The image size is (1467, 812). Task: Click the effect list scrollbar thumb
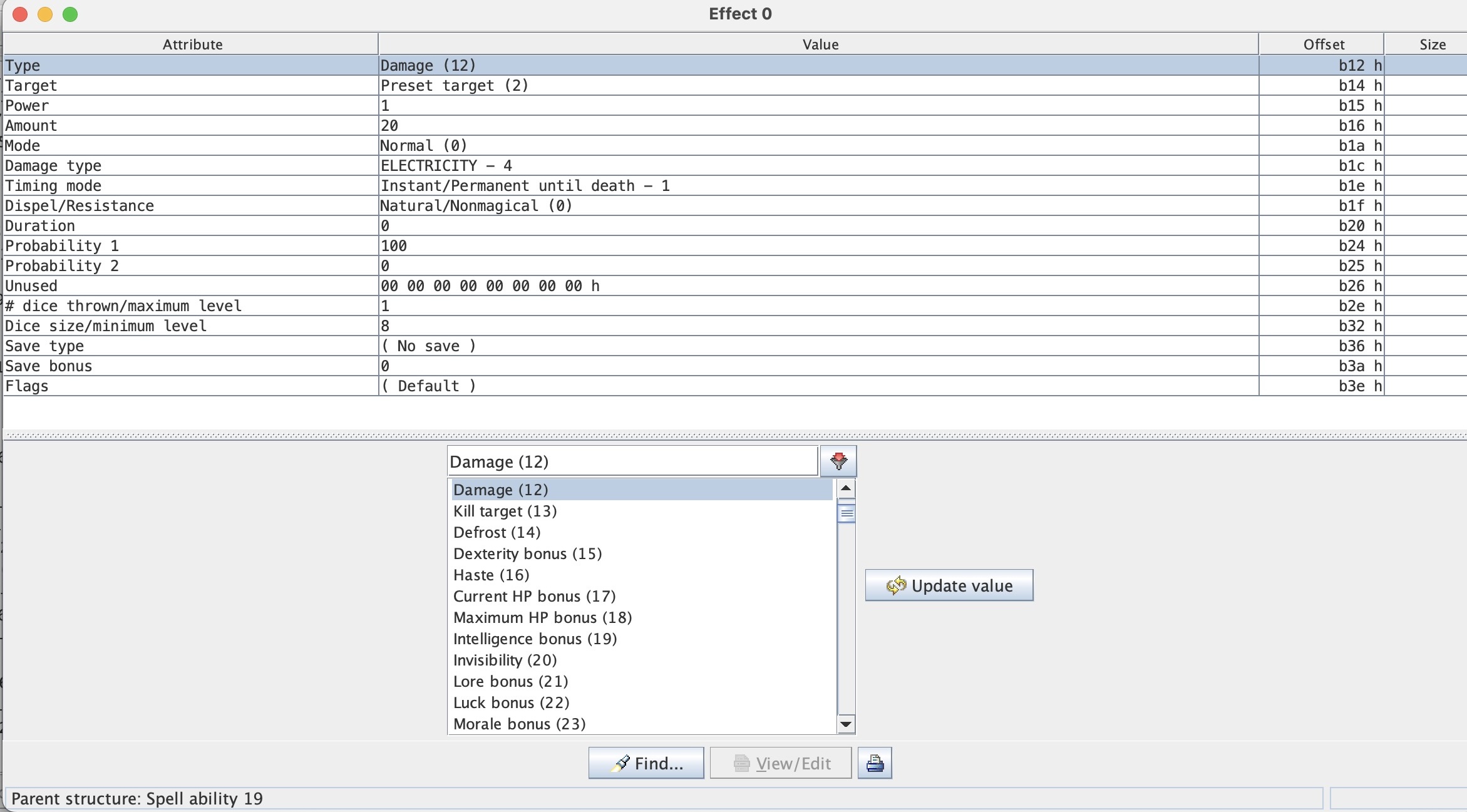point(846,514)
